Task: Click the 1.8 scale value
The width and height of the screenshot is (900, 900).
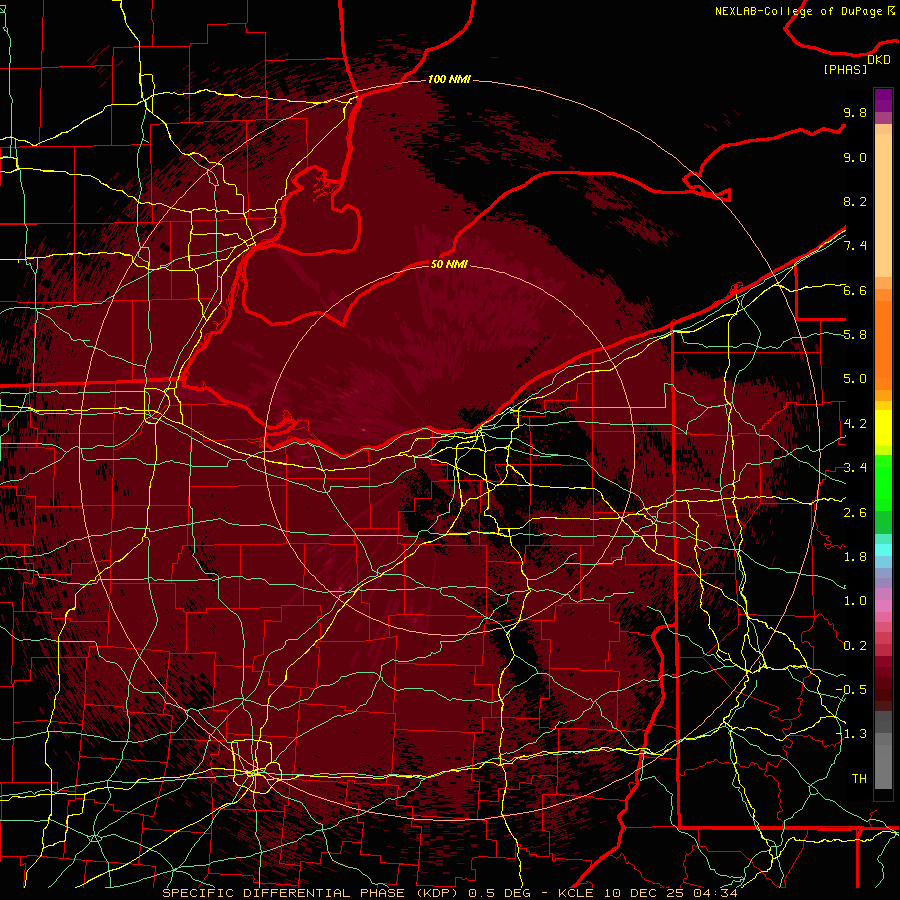Action: point(855,557)
